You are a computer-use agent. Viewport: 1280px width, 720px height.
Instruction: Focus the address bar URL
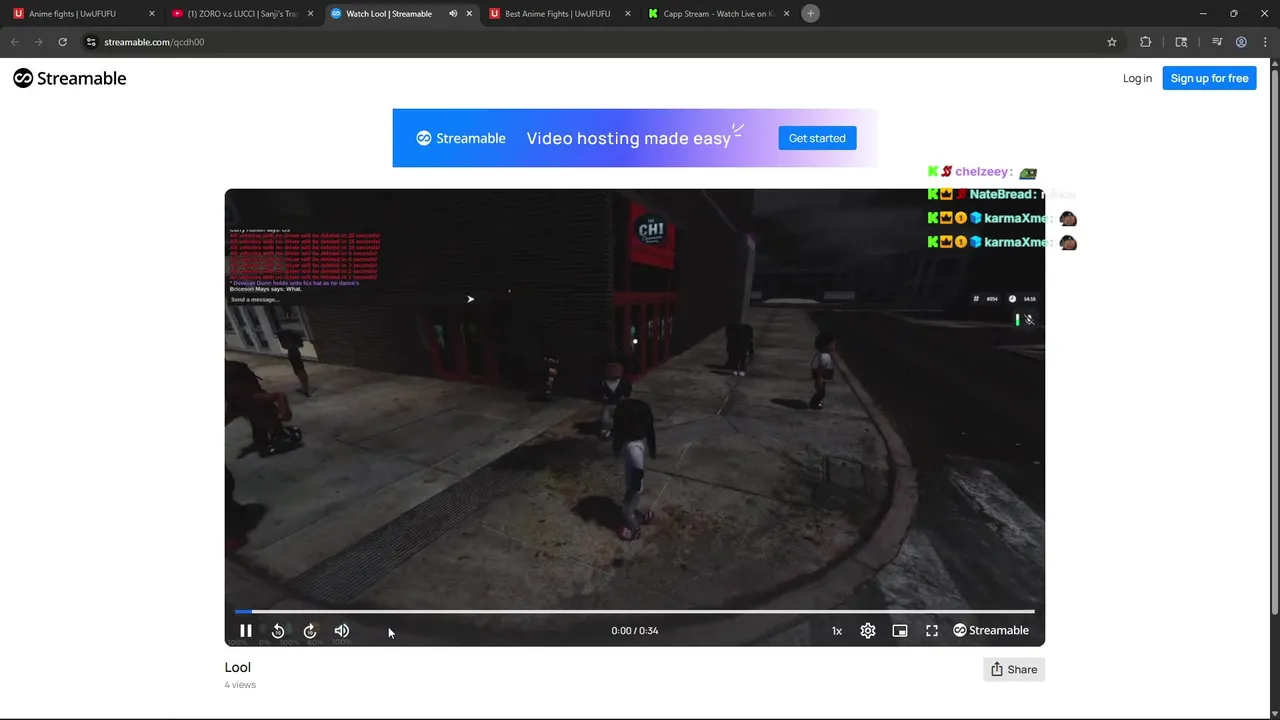click(154, 42)
